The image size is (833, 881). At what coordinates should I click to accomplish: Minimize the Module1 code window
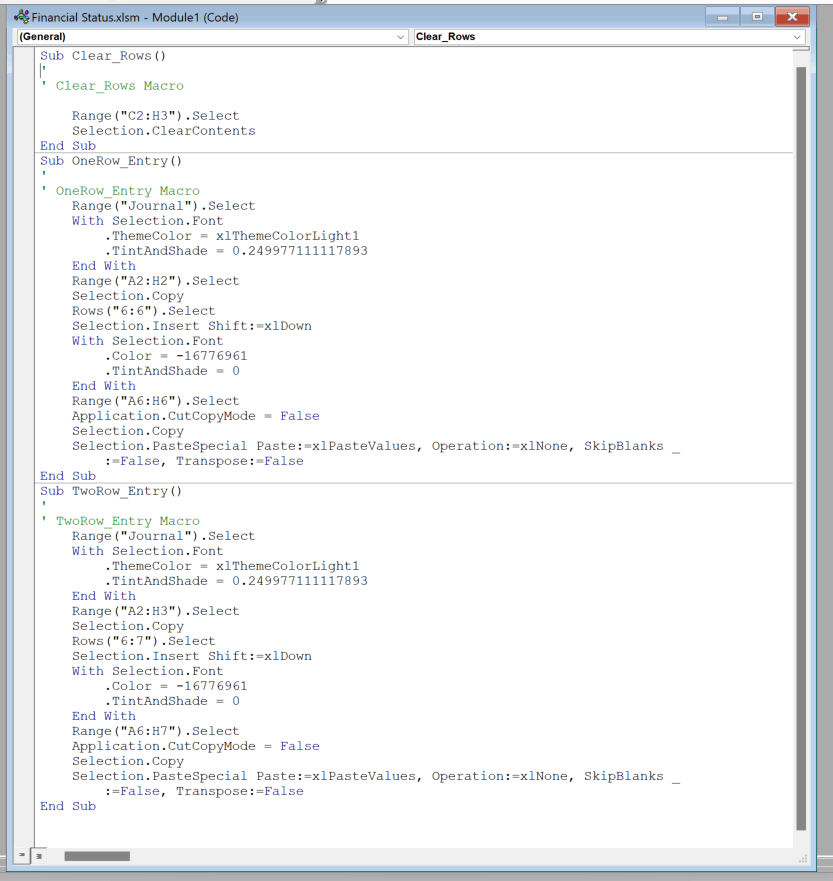point(722,17)
